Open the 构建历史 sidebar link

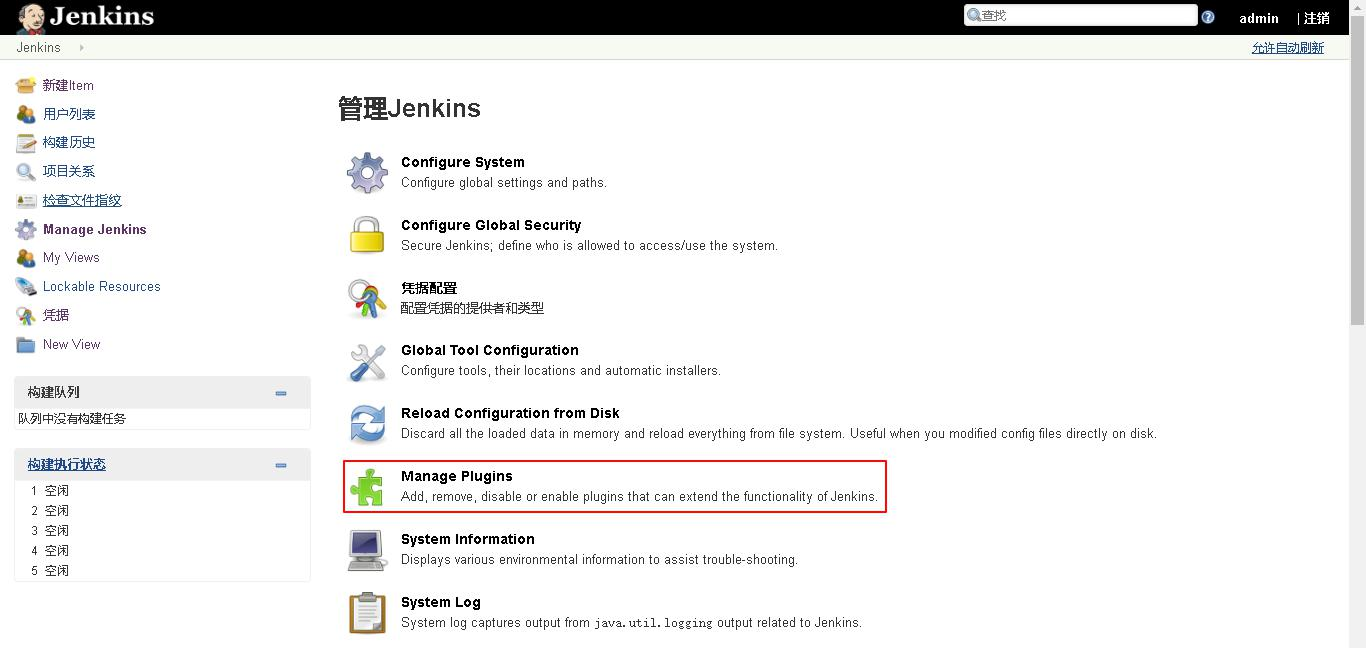click(x=69, y=142)
